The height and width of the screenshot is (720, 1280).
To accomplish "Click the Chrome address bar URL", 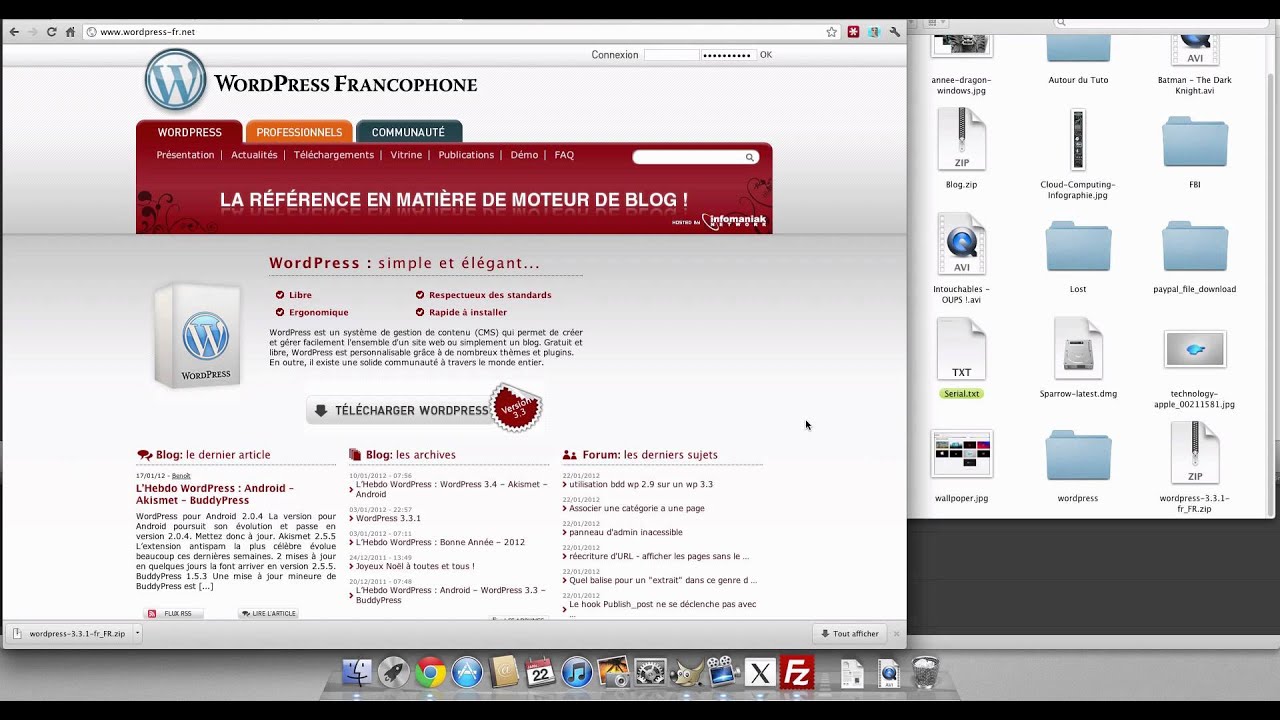I will click(147, 32).
